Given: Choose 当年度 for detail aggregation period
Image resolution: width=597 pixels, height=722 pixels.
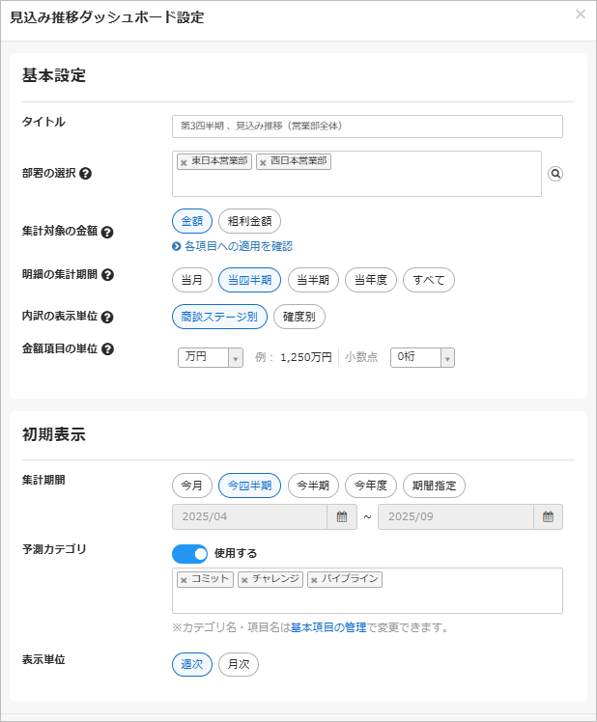Looking at the screenshot, I should [371, 280].
